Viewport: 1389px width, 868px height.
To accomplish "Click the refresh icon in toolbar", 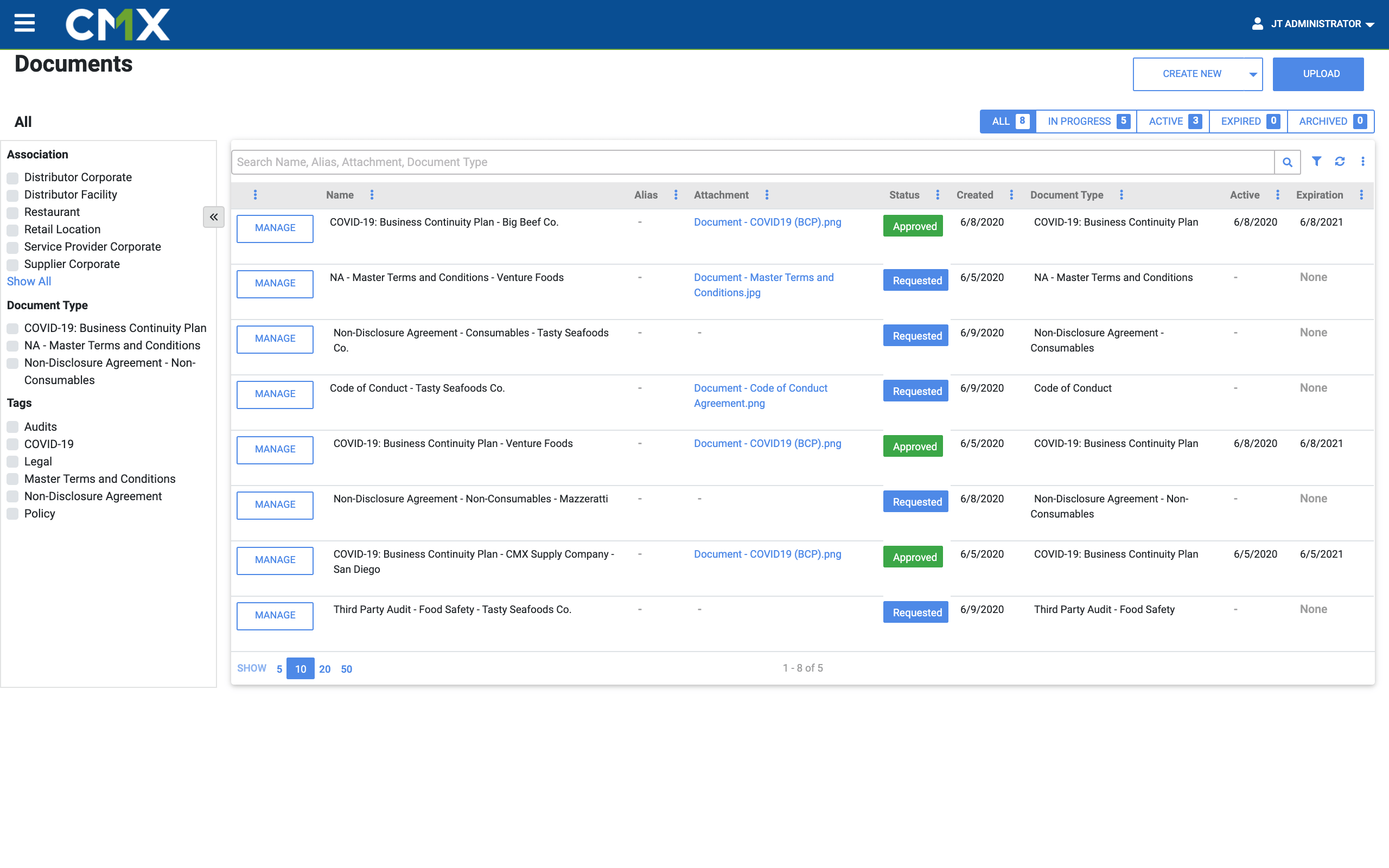I will point(1340,162).
